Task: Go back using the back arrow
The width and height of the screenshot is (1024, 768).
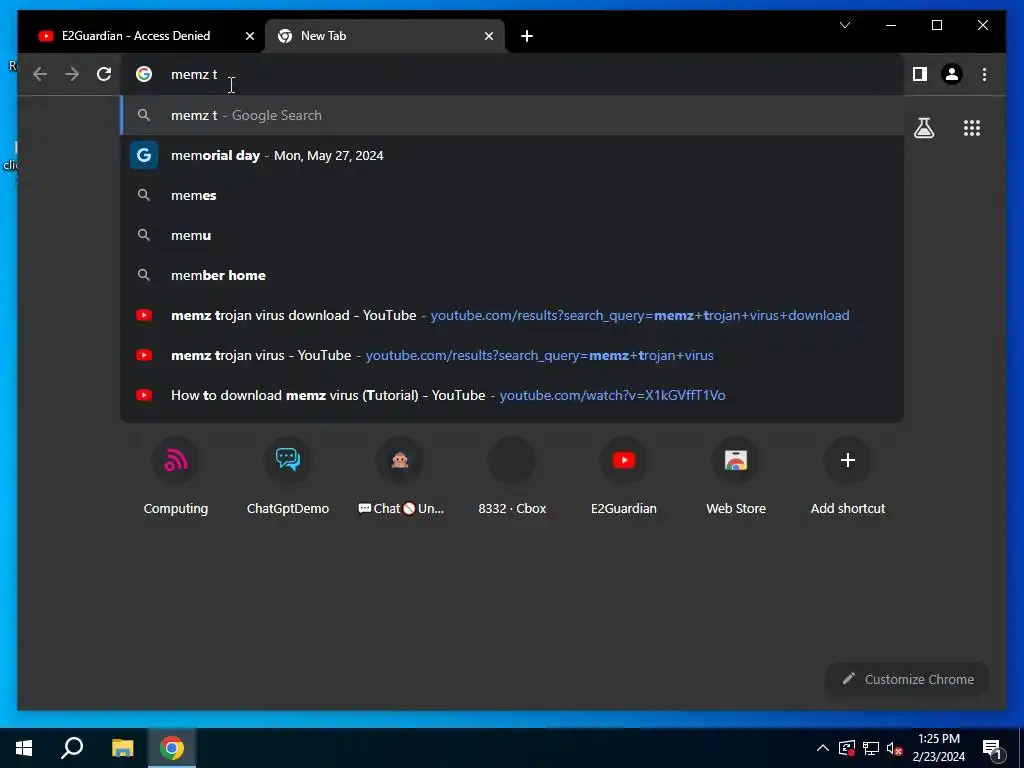Action: [x=40, y=74]
